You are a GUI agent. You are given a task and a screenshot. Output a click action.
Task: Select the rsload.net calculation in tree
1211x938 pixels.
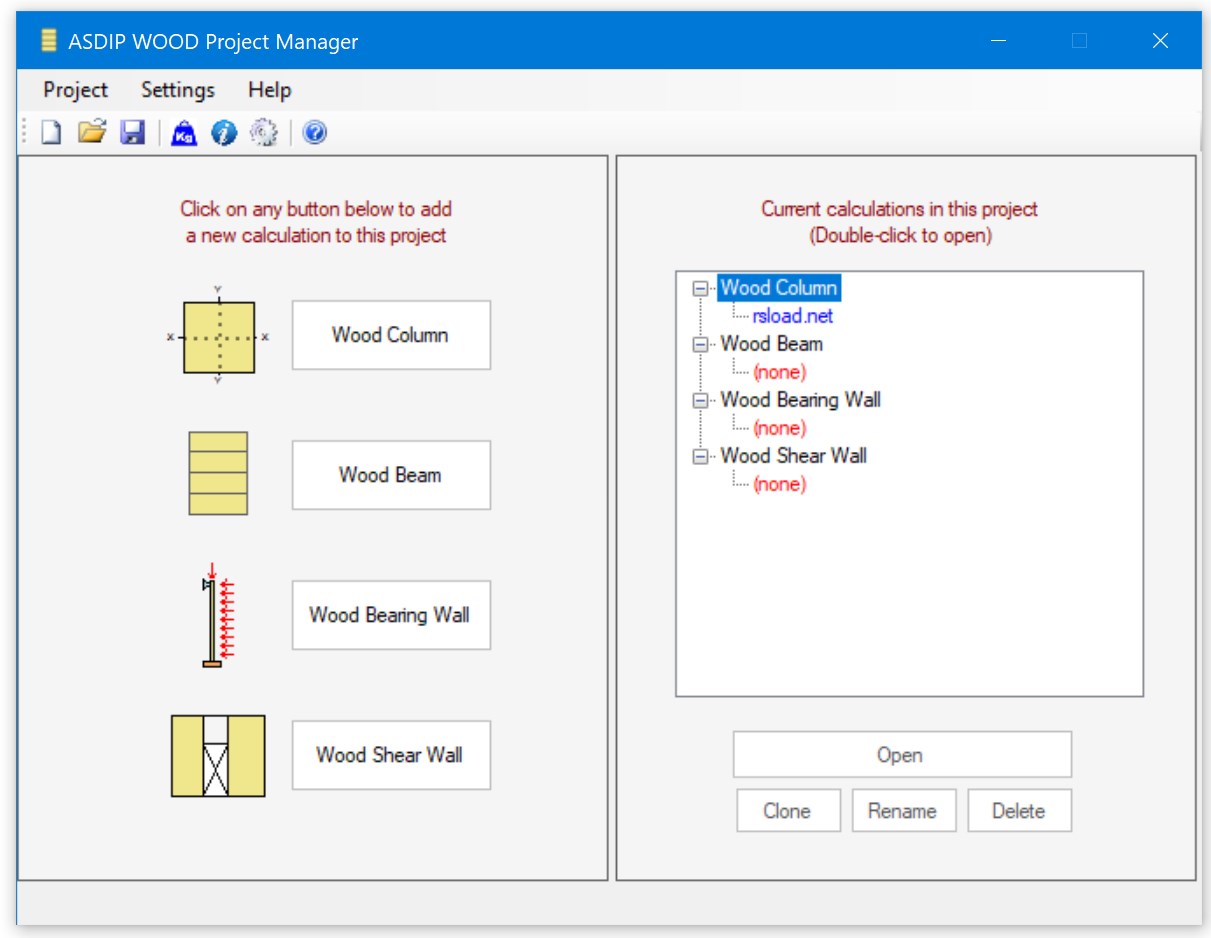792,316
